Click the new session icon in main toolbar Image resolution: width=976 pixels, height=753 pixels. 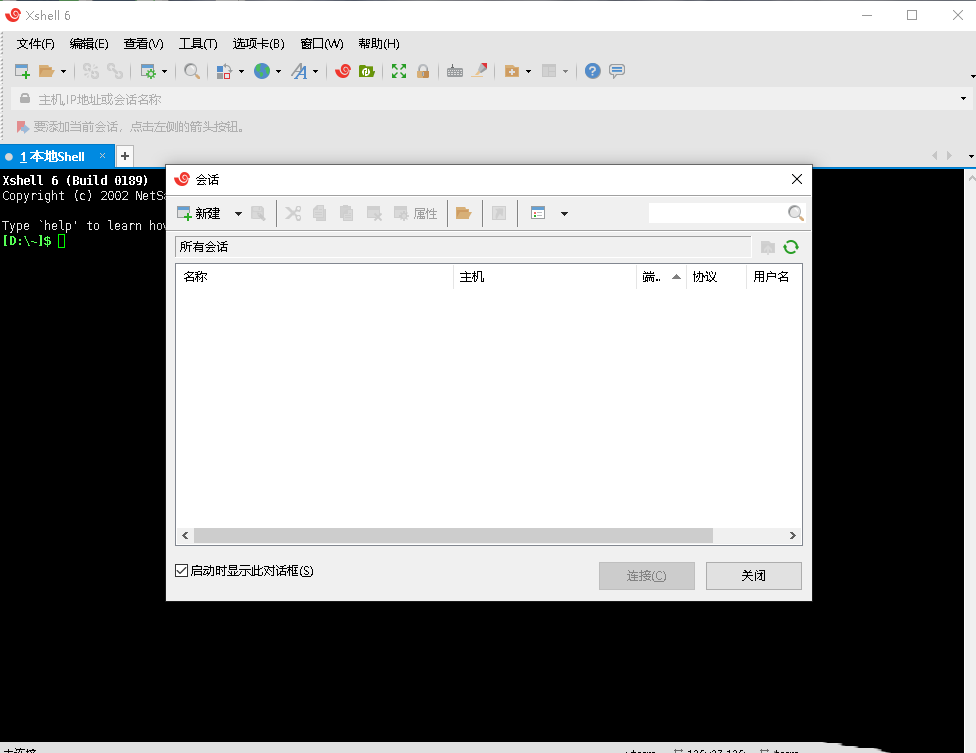pyautogui.click(x=22, y=72)
